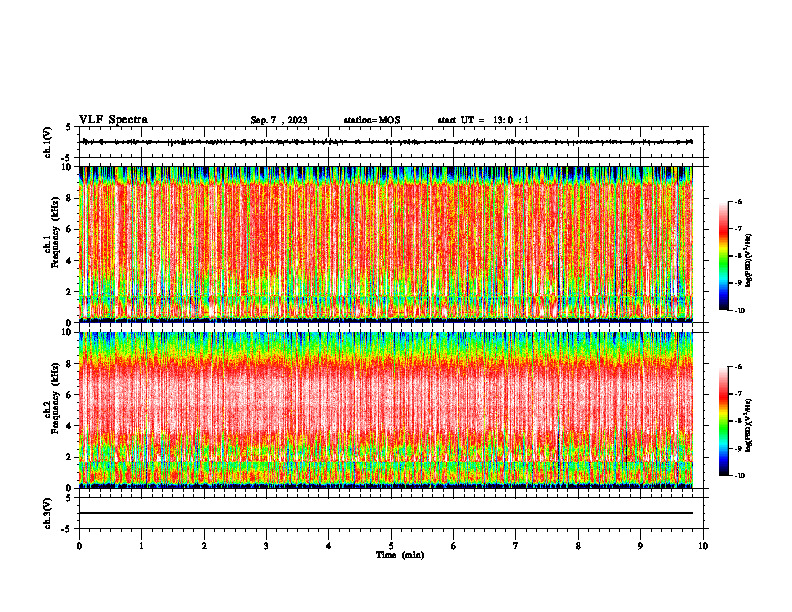
Task: Click time axis tick label "6"
Action: pos(454,546)
